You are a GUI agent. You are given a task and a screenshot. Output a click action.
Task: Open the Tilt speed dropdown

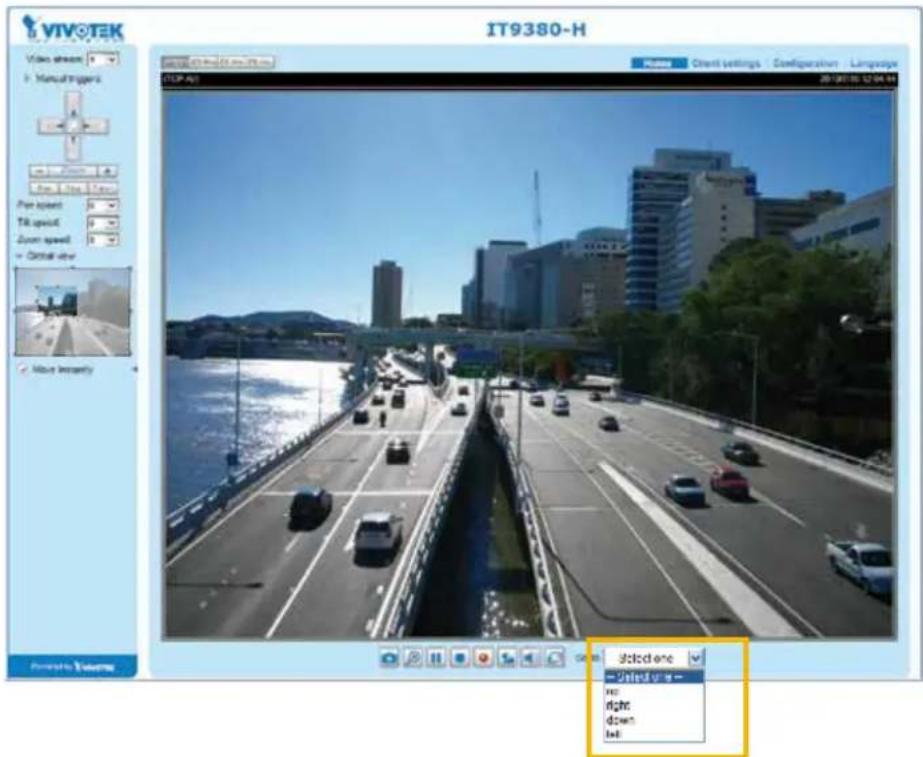(x=103, y=223)
